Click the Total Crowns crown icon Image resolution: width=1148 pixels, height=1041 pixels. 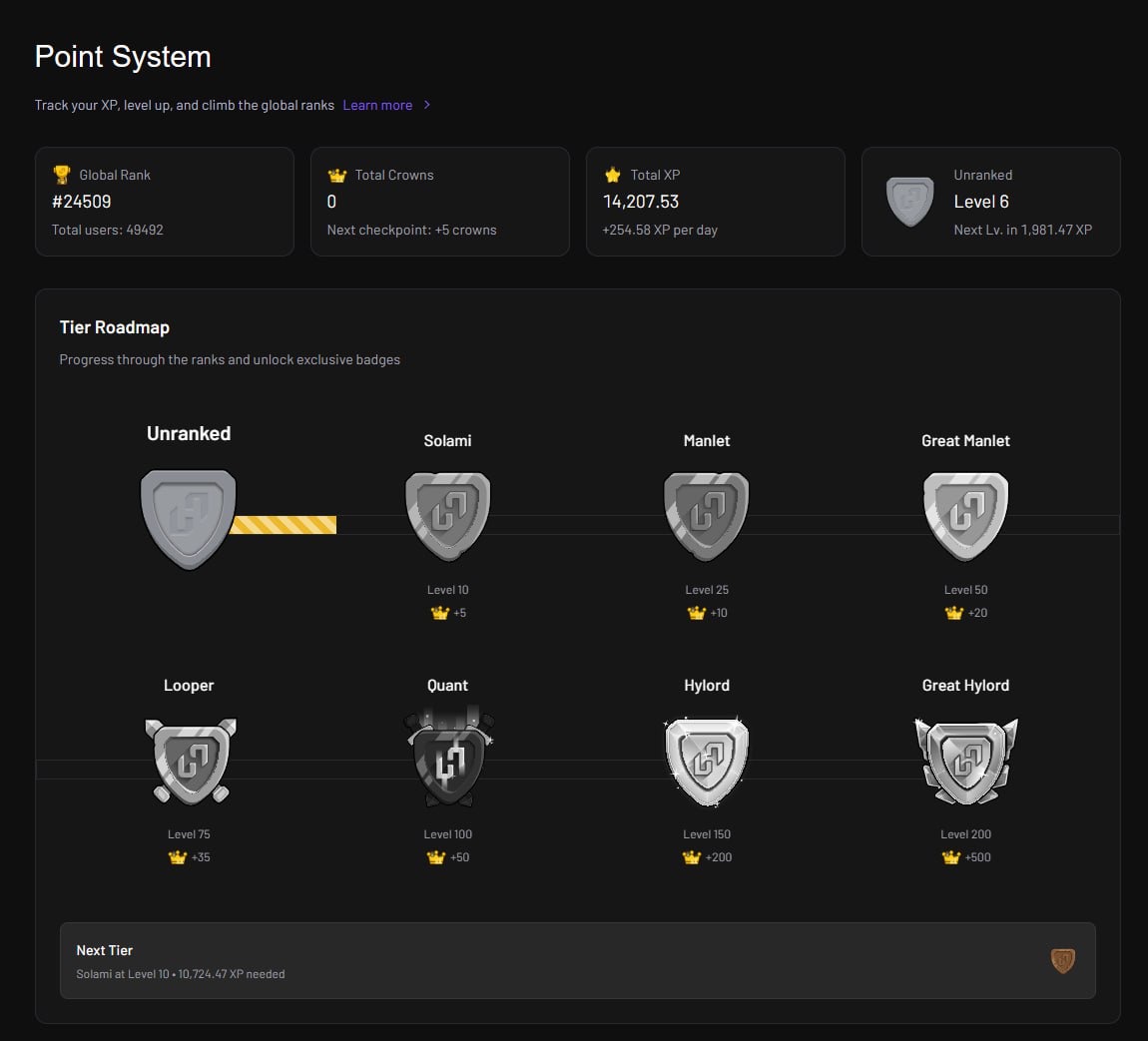[x=337, y=175]
